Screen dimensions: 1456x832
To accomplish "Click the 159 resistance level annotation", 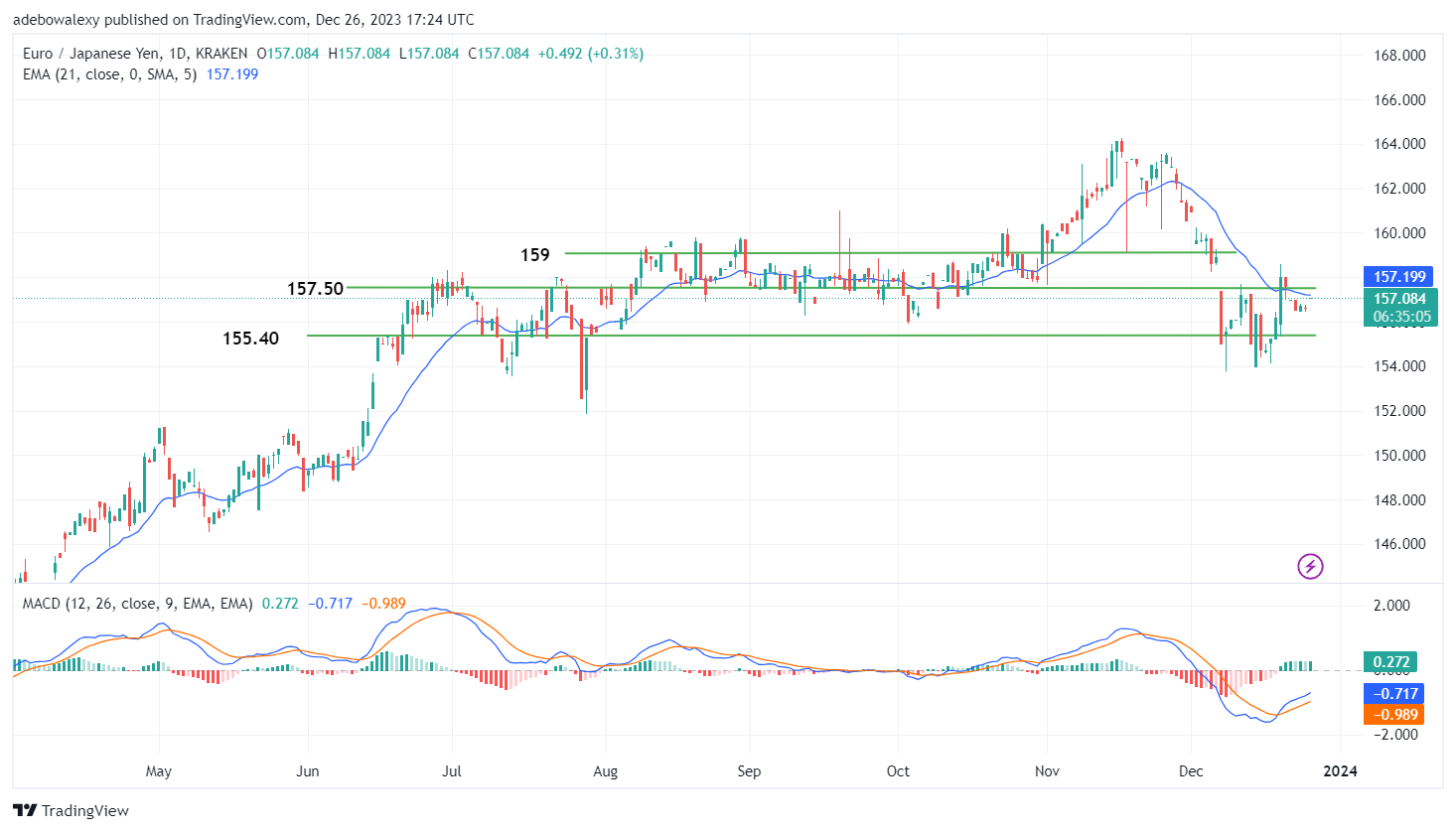I will click(535, 255).
